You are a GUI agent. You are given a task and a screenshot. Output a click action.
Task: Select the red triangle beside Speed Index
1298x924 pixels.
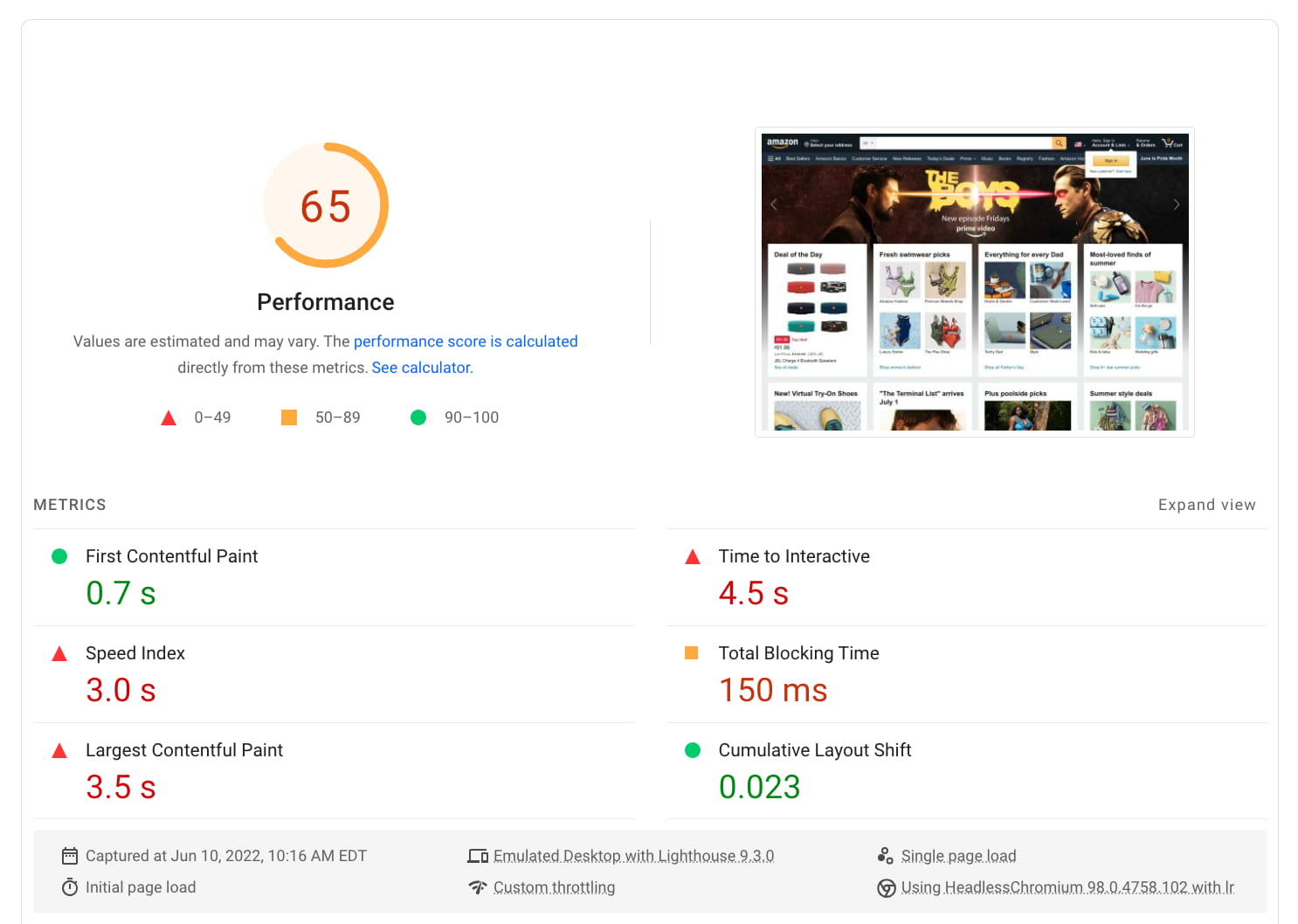click(59, 652)
